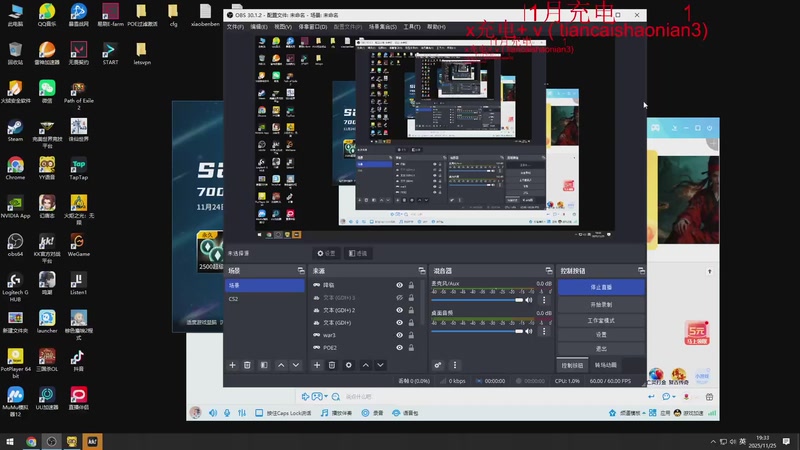Click the Sources list scrollbar
Image resolution: width=800 pixels, height=450 pixels.
coord(423,304)
